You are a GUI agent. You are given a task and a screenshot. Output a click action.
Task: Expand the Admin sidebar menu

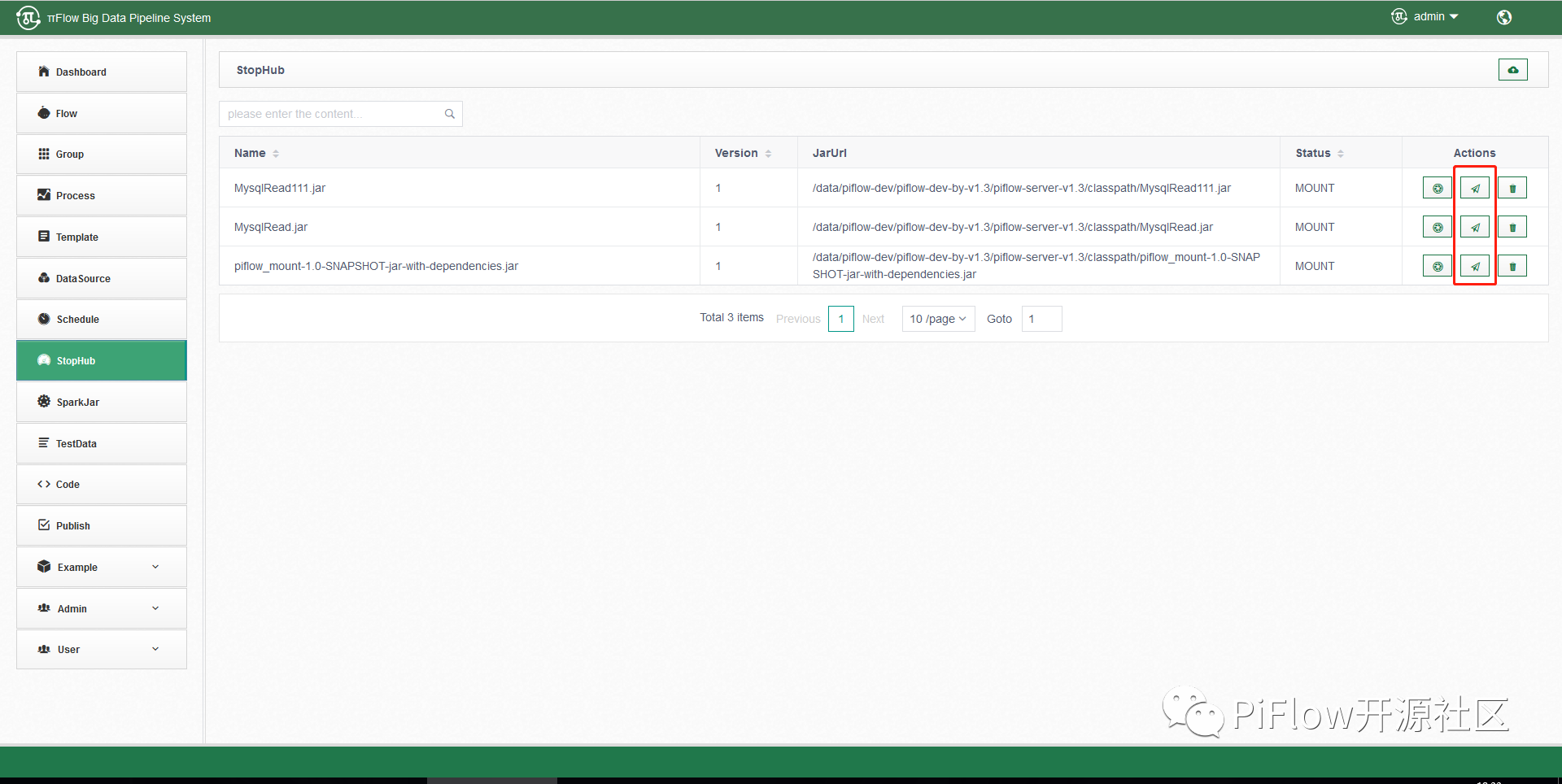tap(101, 608)
